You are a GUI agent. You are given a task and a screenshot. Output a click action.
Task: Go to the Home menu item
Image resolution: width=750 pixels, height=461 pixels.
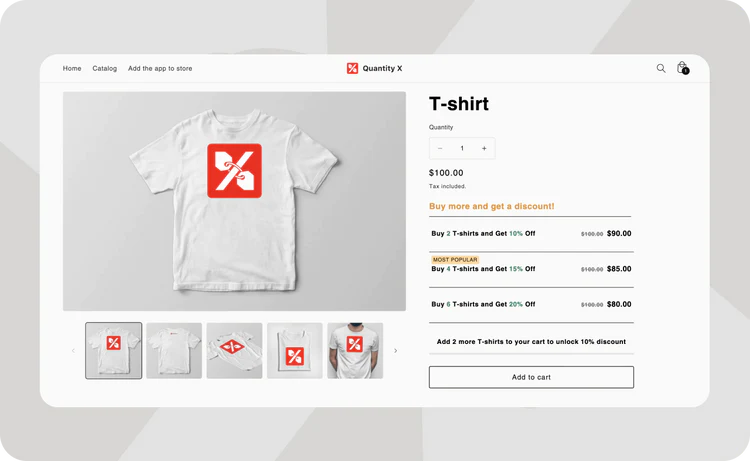pos(72,68)
